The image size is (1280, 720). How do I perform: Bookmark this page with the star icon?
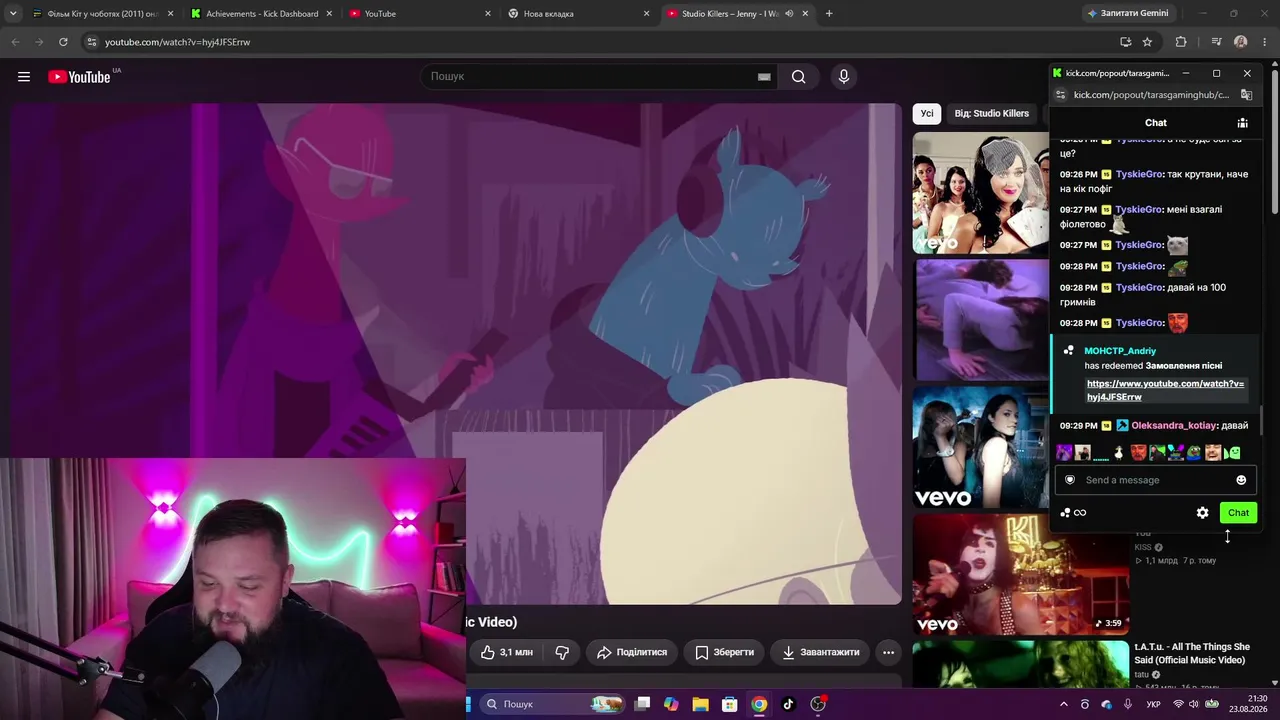tap(1147, 42)
